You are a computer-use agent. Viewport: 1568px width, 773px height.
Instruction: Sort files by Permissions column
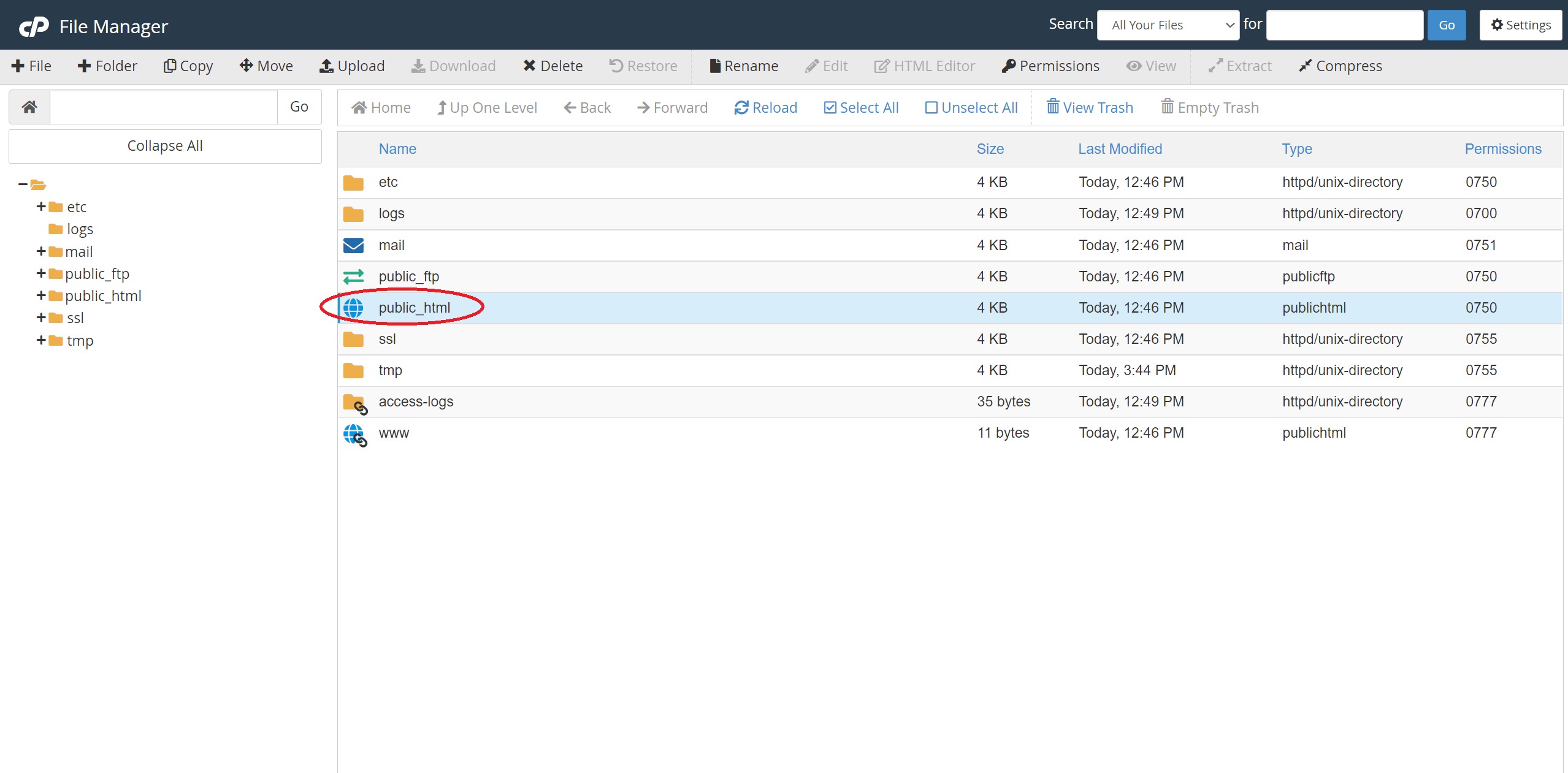click(x=1503, y=149)
